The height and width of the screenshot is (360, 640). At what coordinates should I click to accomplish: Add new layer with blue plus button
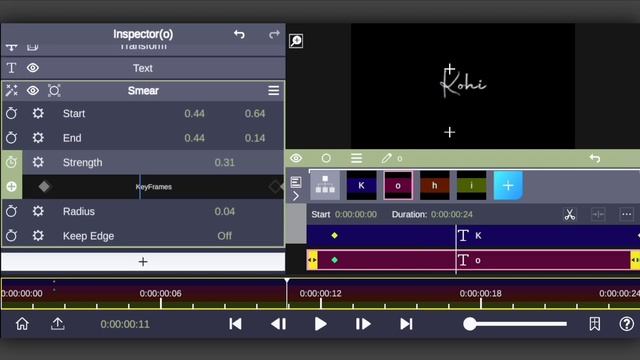508,185
